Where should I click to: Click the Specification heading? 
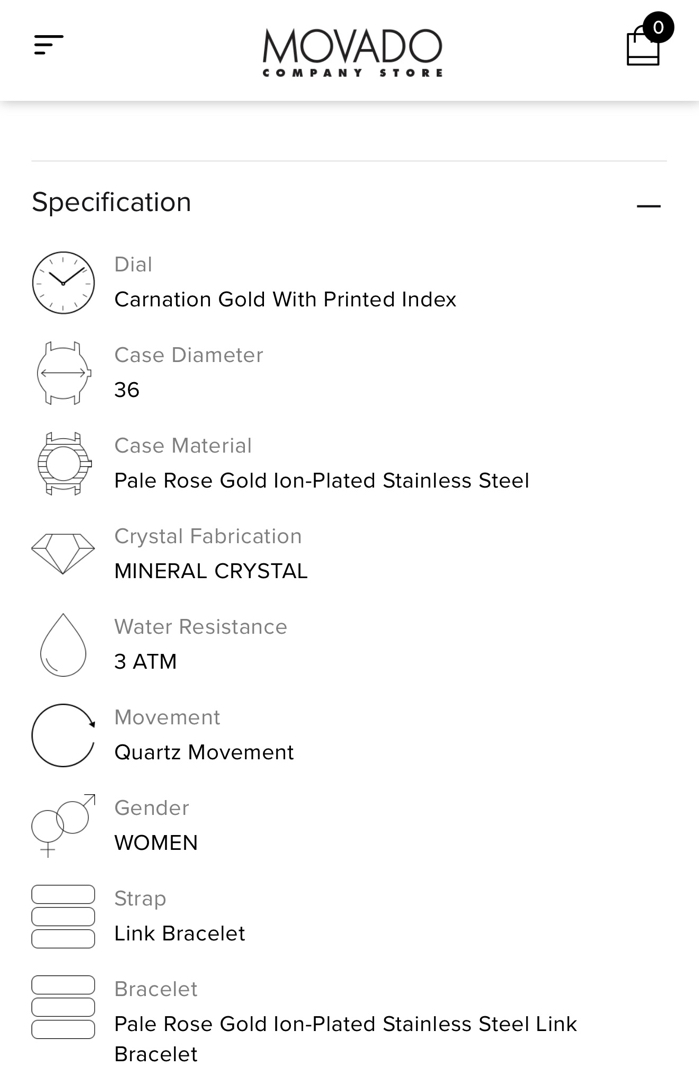point(111,202)
